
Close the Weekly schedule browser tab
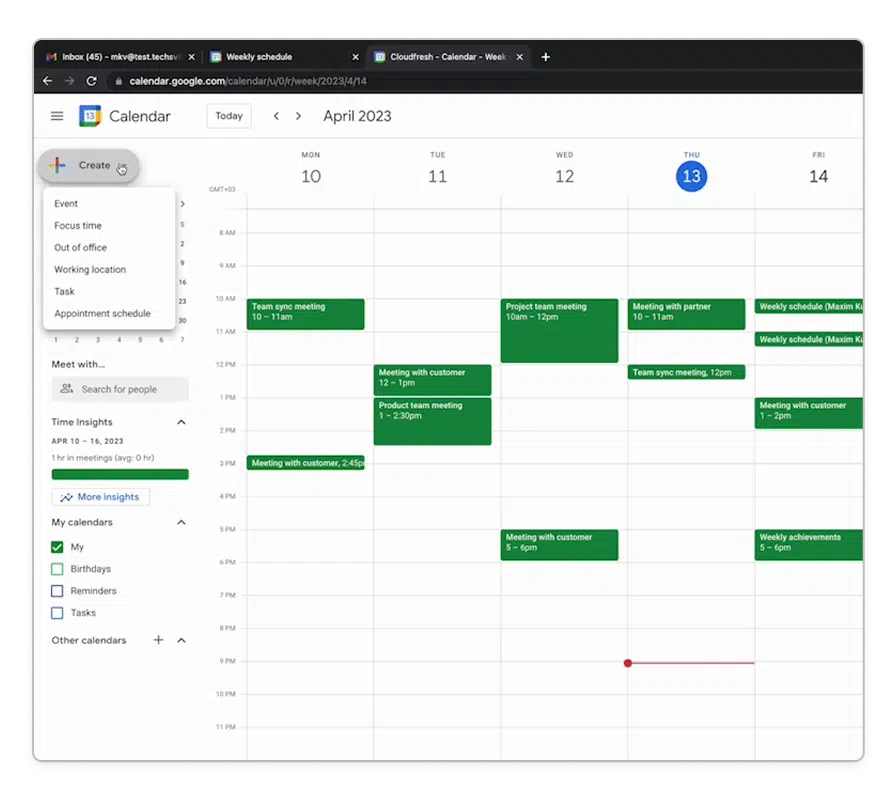coord(356,57)
